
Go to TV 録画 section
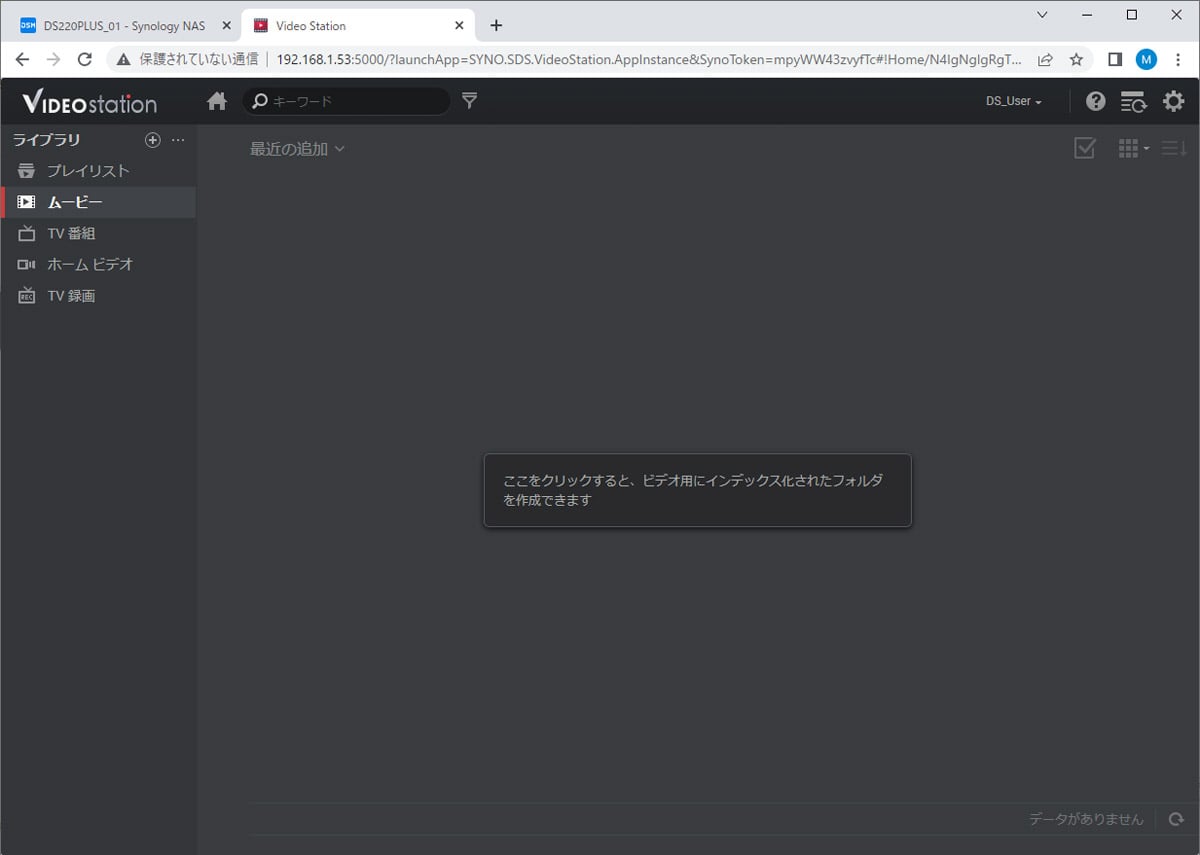[x=71, y=296]
